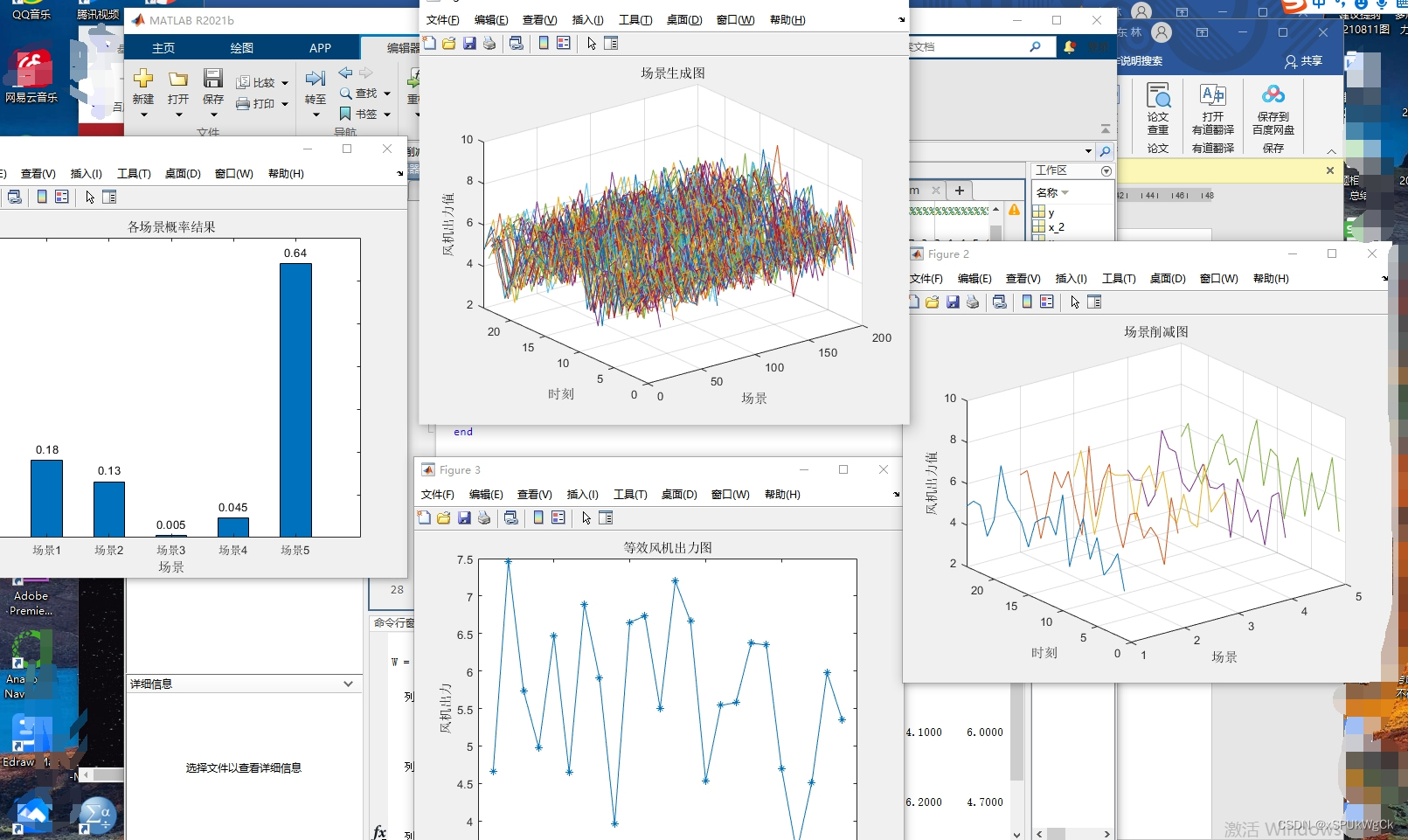The width and height of the screenshot is (1408, 840).
Task: Click MATLAB notification bell icon
Action: (x=1069, y=46)
